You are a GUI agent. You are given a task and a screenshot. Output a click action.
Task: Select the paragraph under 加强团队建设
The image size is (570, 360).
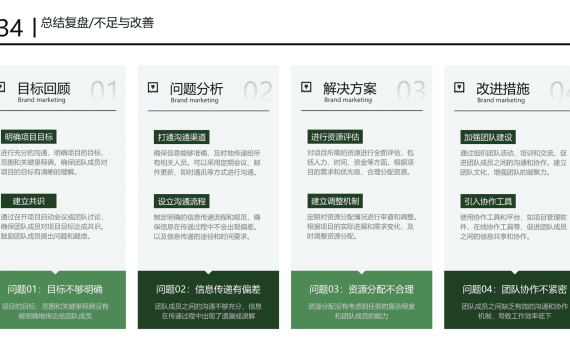[x=514, y=163]
